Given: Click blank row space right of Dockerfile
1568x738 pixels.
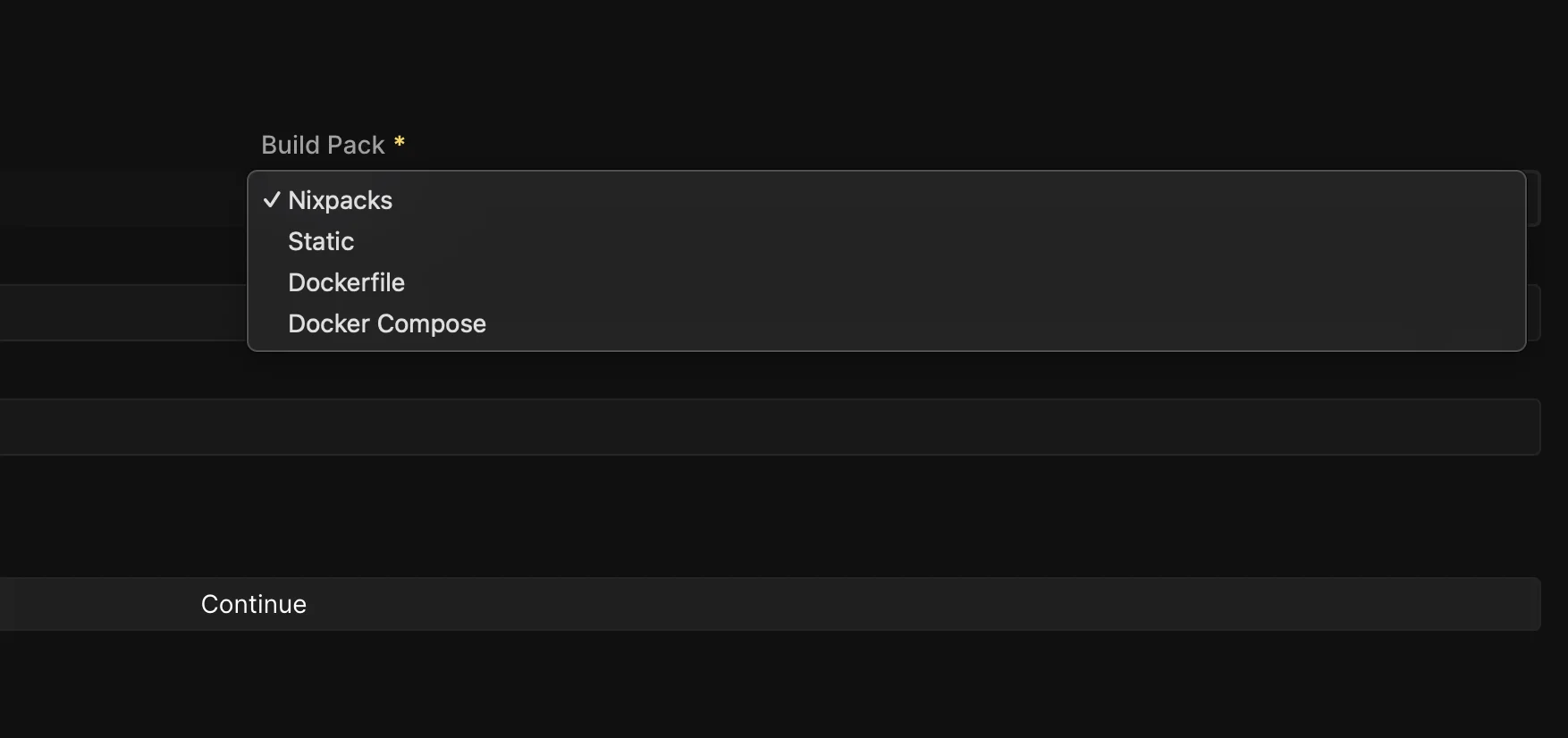Looking at the screenshot, I should [x=894, y=282].
